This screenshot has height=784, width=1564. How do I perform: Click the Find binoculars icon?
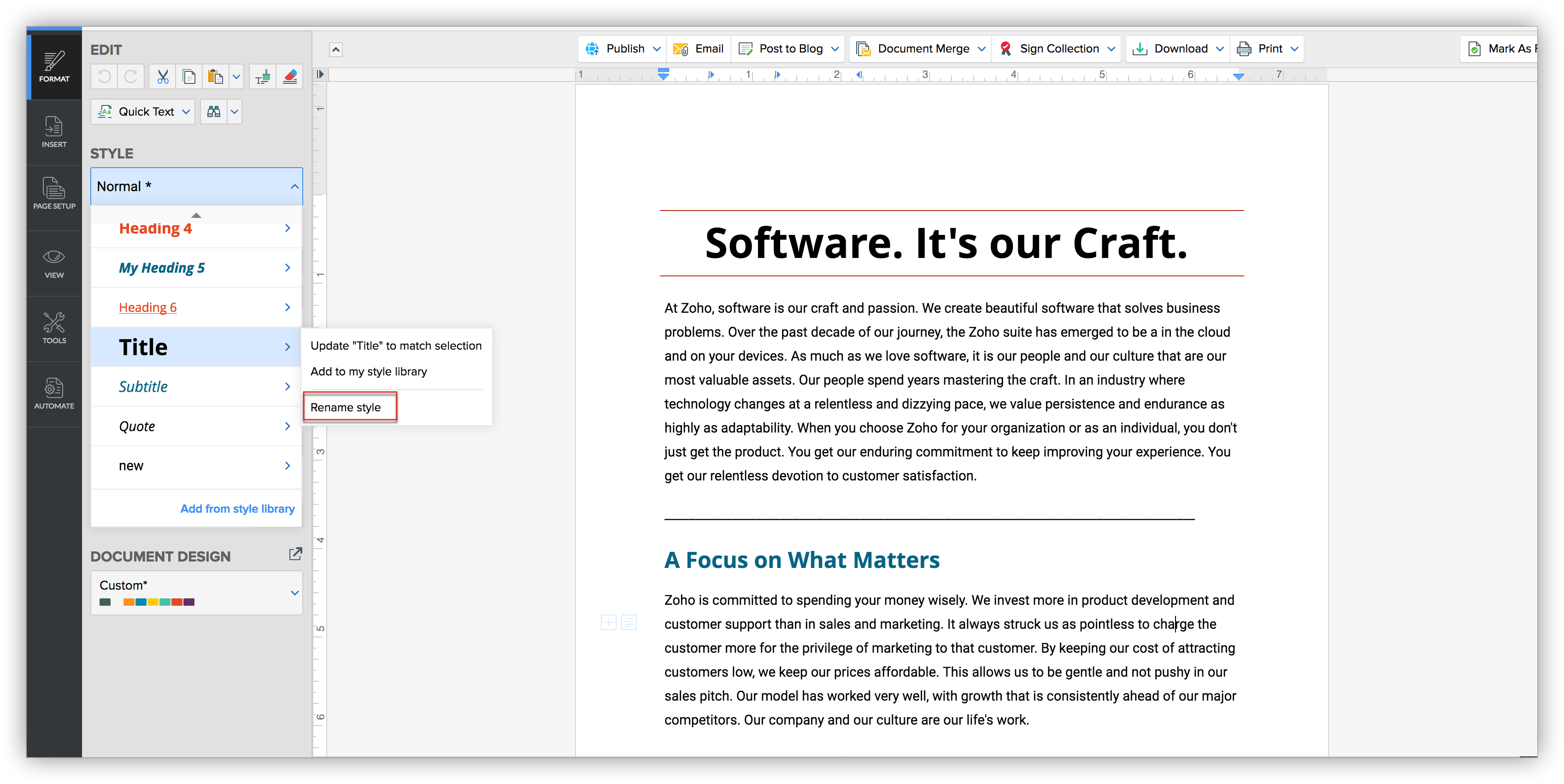pyautogui.click(x=214, y=111)
